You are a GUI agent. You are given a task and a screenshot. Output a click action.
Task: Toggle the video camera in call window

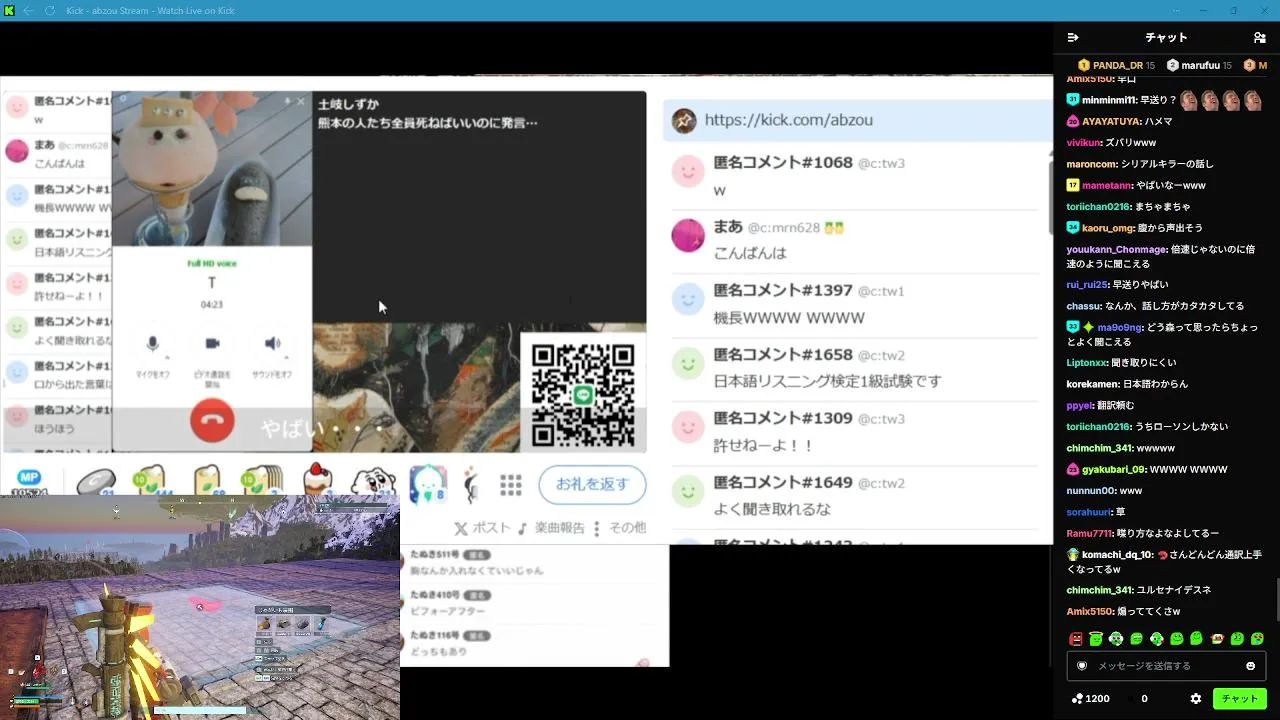pyautogui.click(x=212, y=344)
